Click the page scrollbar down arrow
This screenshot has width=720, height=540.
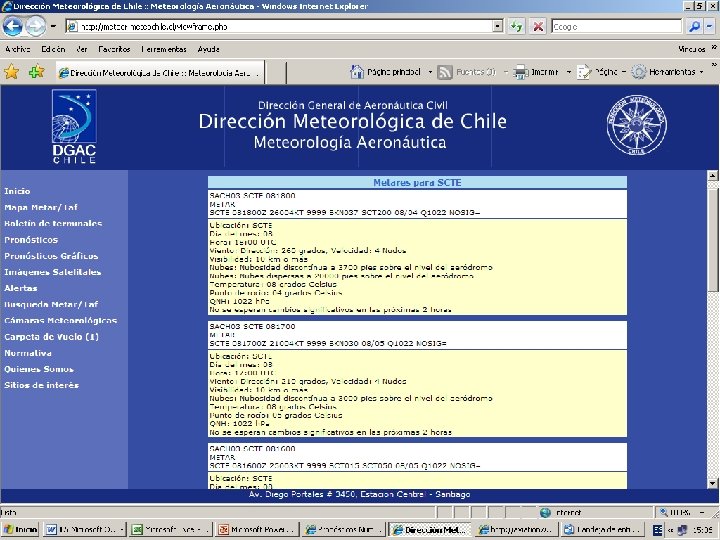(x=712, y=483)
